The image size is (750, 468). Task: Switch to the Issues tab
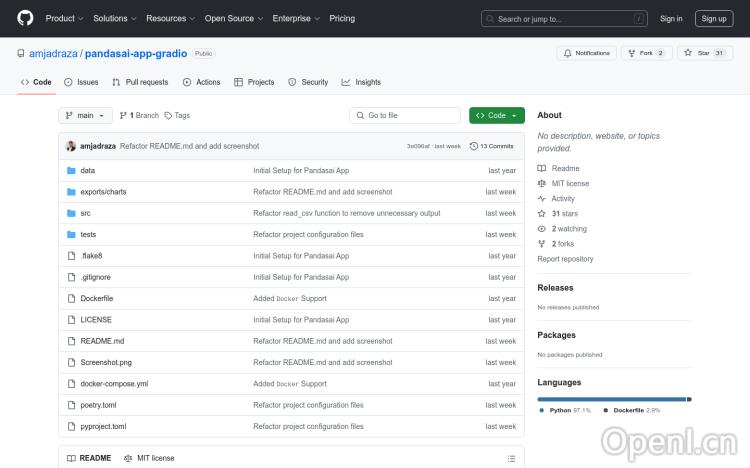click(x=81, y=82)
